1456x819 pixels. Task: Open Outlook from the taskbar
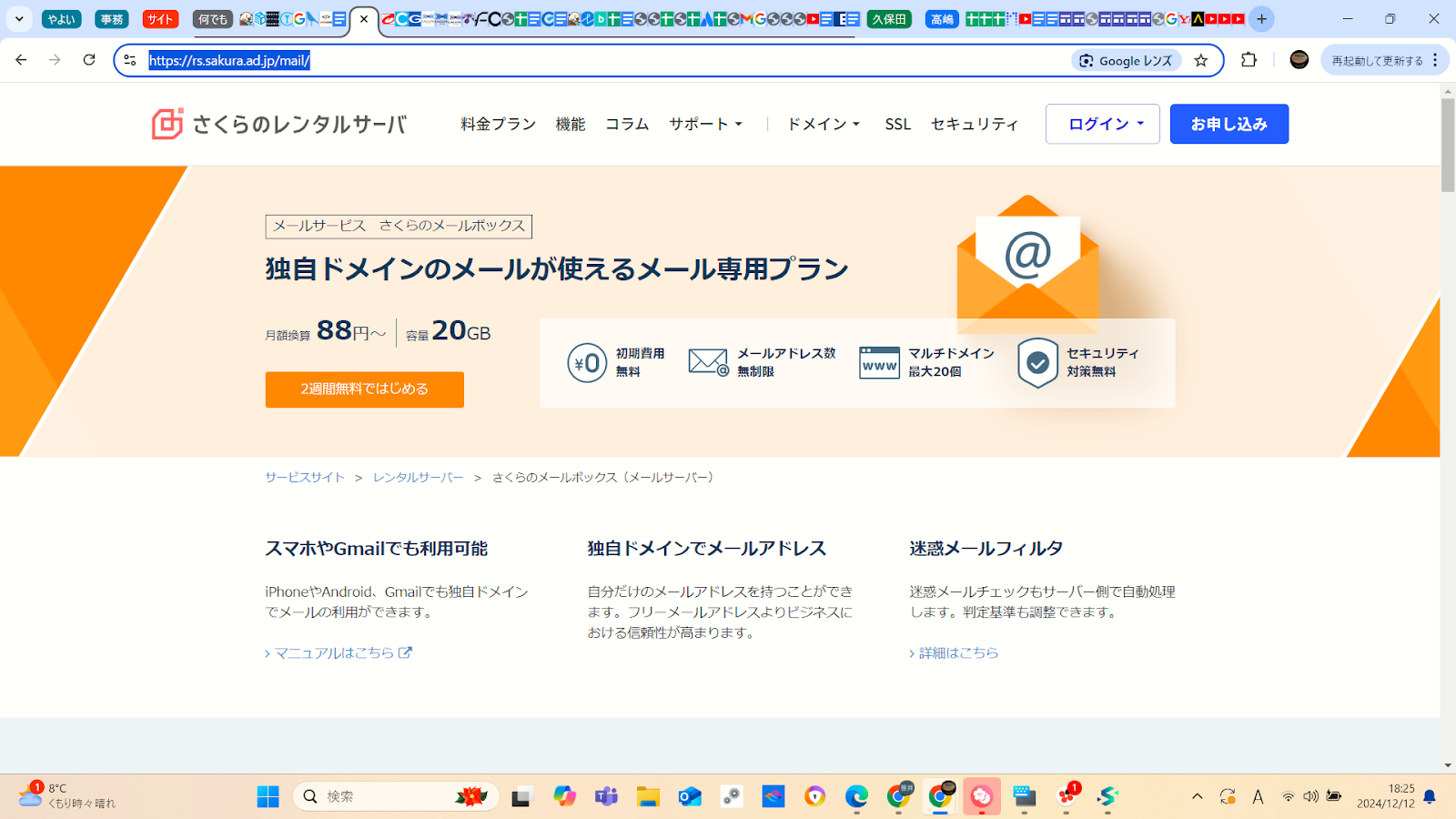[x=690, y=796]
